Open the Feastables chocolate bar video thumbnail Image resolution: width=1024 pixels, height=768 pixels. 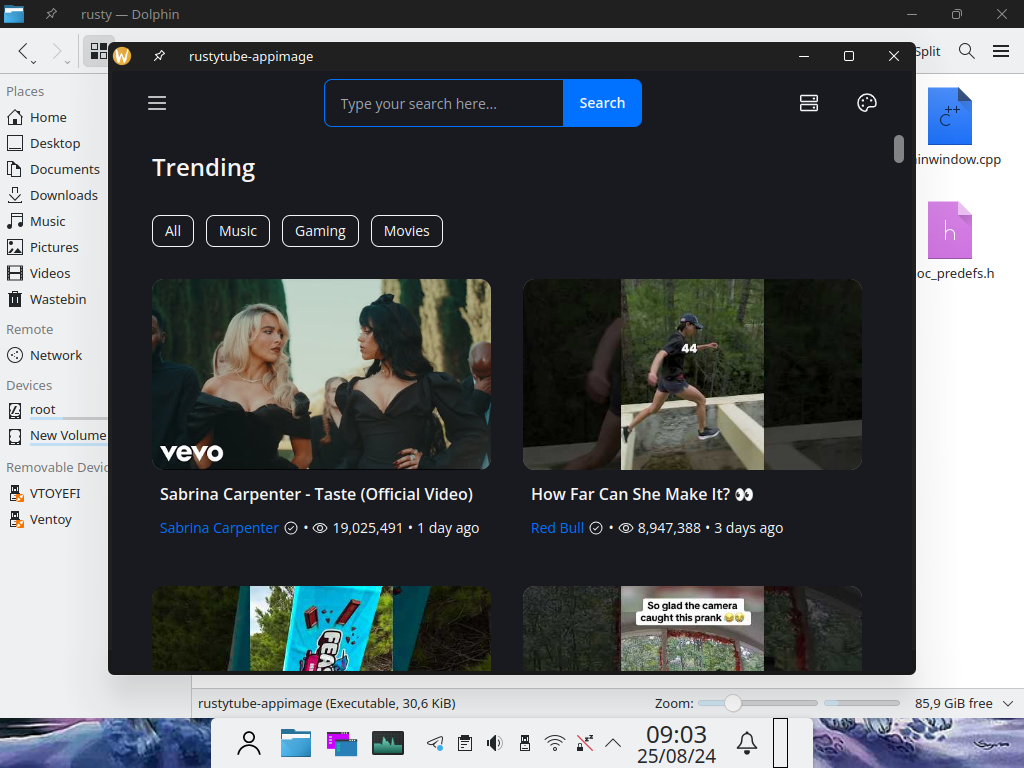321,628
